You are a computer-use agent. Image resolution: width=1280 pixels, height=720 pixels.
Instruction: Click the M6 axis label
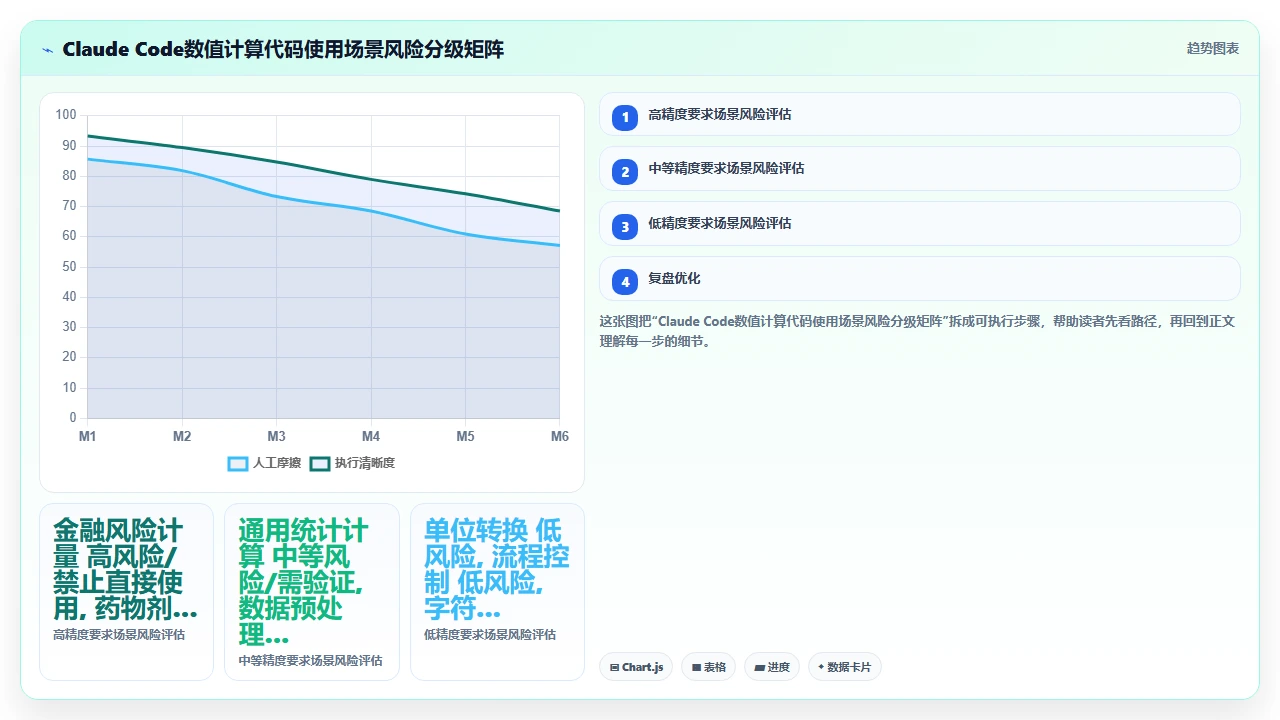tap(560, 437)
